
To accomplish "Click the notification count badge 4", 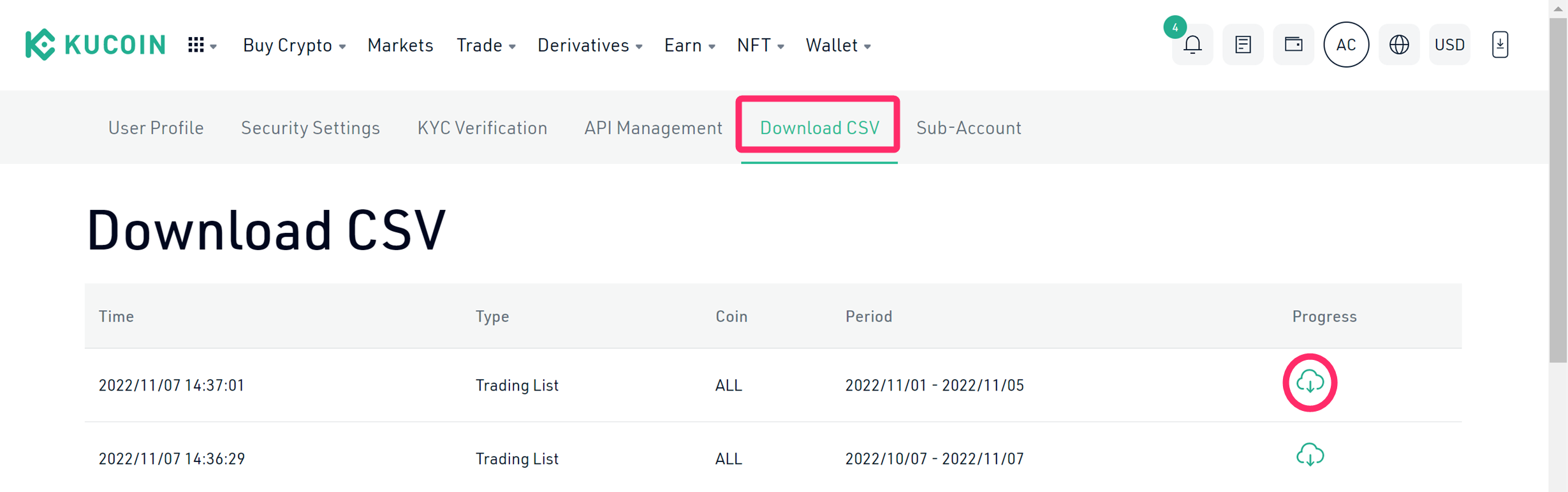I will 1175,27.
